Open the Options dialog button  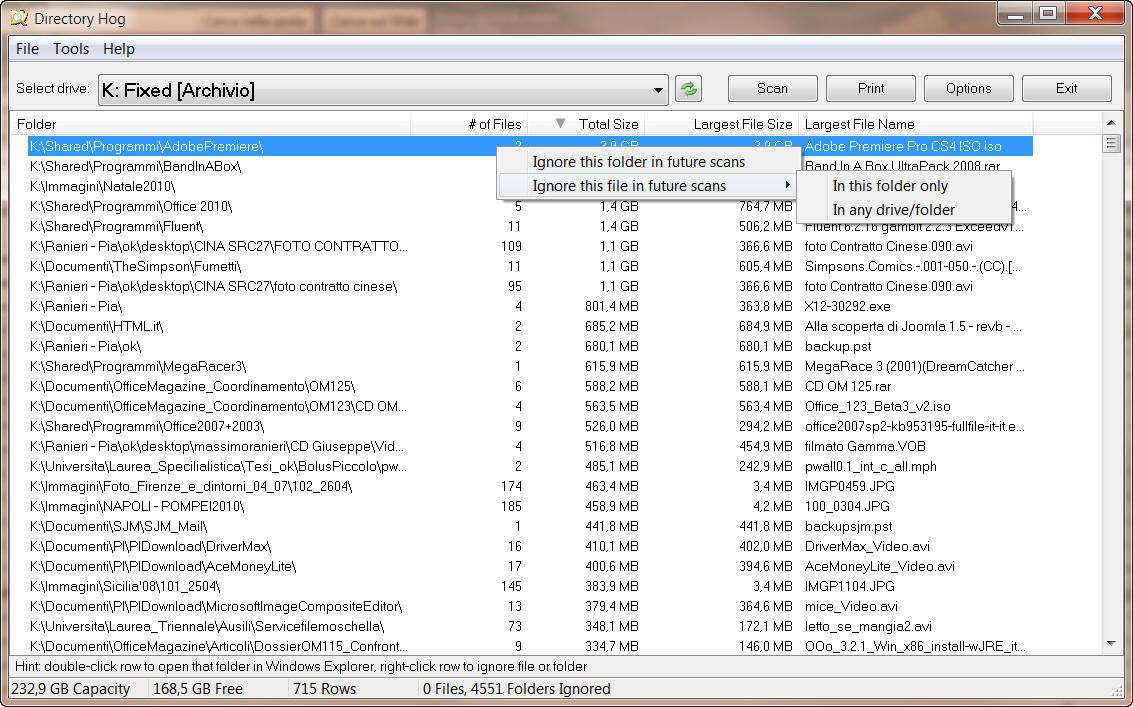[x=968, y=89]
